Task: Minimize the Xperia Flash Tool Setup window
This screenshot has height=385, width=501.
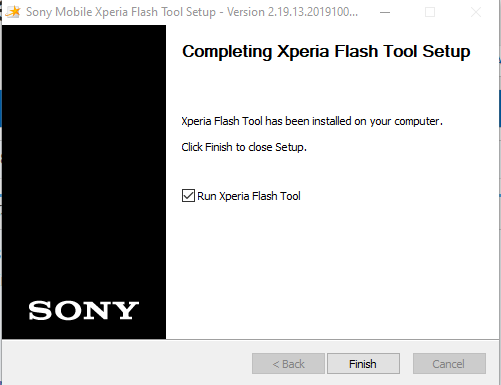Action: pos(385,12)
